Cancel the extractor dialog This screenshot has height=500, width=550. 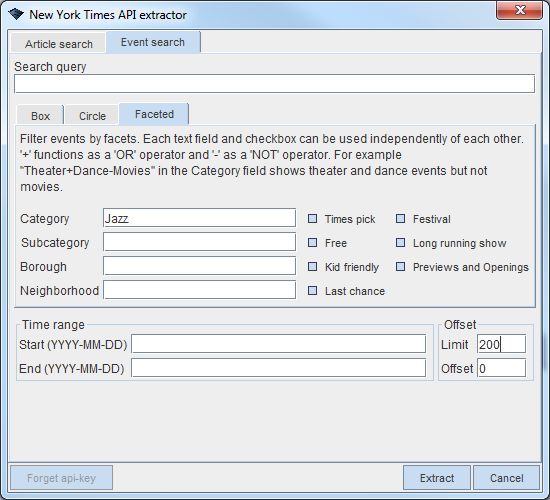coord(506,478)
